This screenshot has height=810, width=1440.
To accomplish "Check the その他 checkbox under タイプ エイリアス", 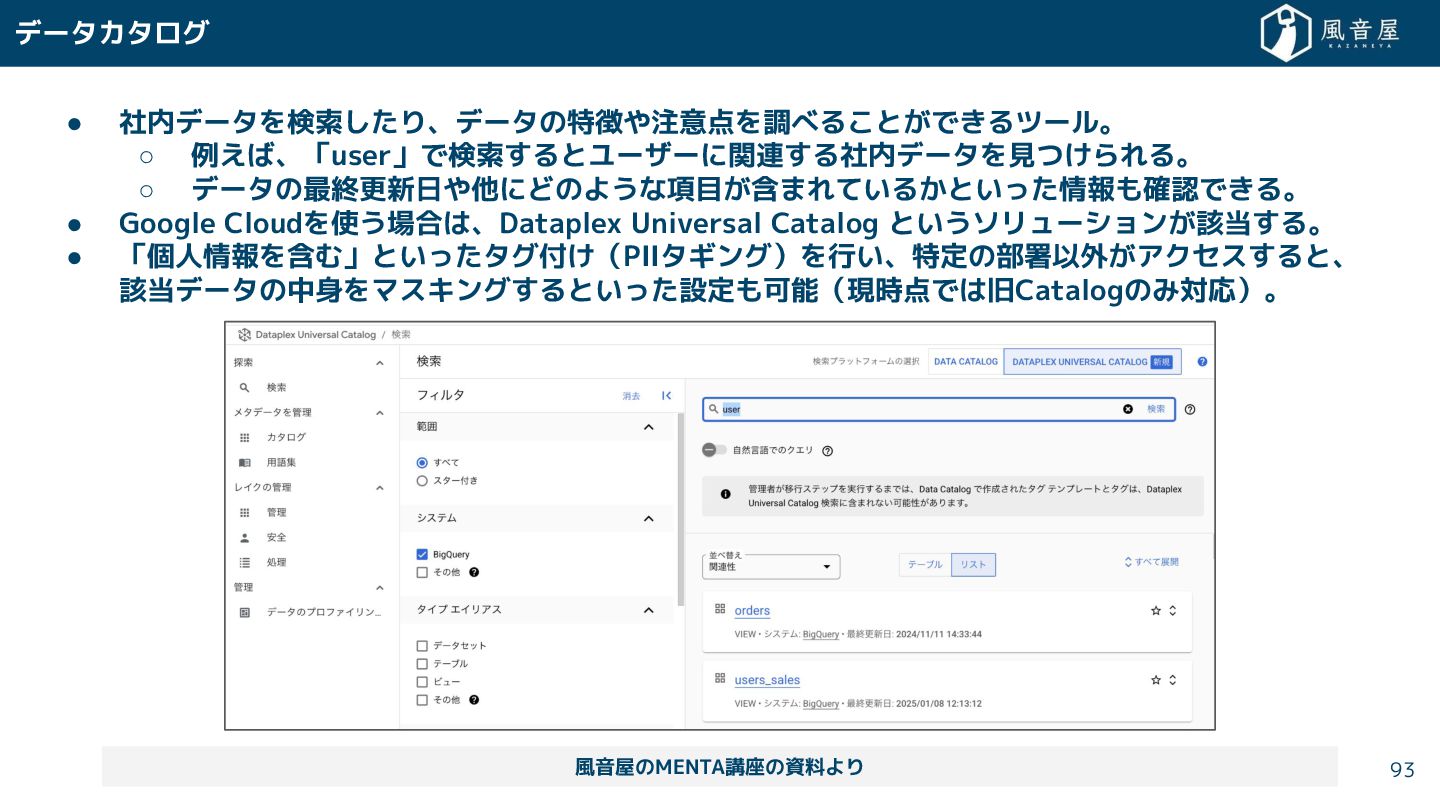I will pyautogui.click(x=422, y=700).
